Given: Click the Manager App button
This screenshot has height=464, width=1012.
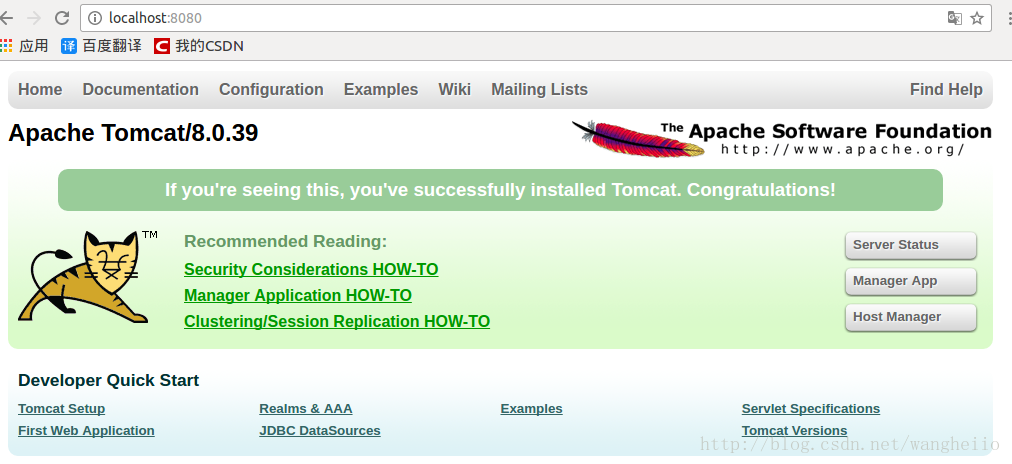Looking at the screenshot, I should [911, 281].
